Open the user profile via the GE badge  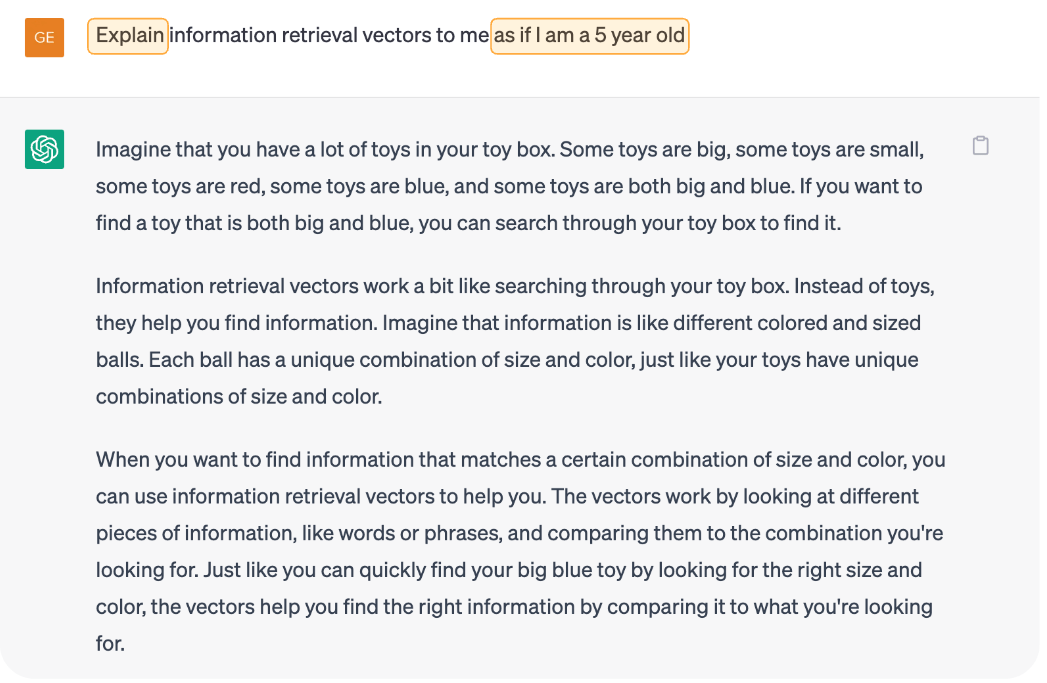42,36
